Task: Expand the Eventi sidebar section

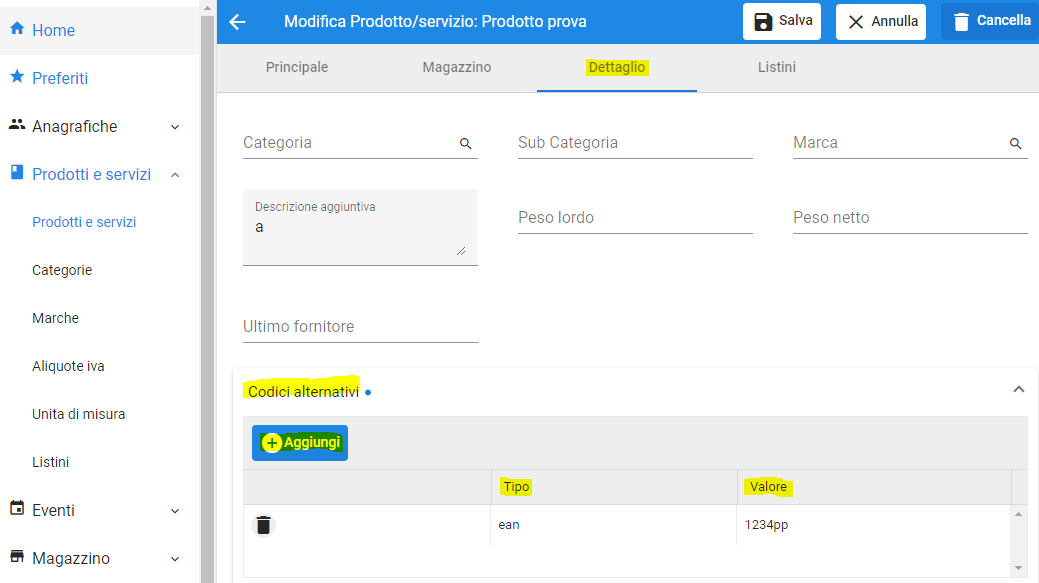Action: click(x=175, y=511)
